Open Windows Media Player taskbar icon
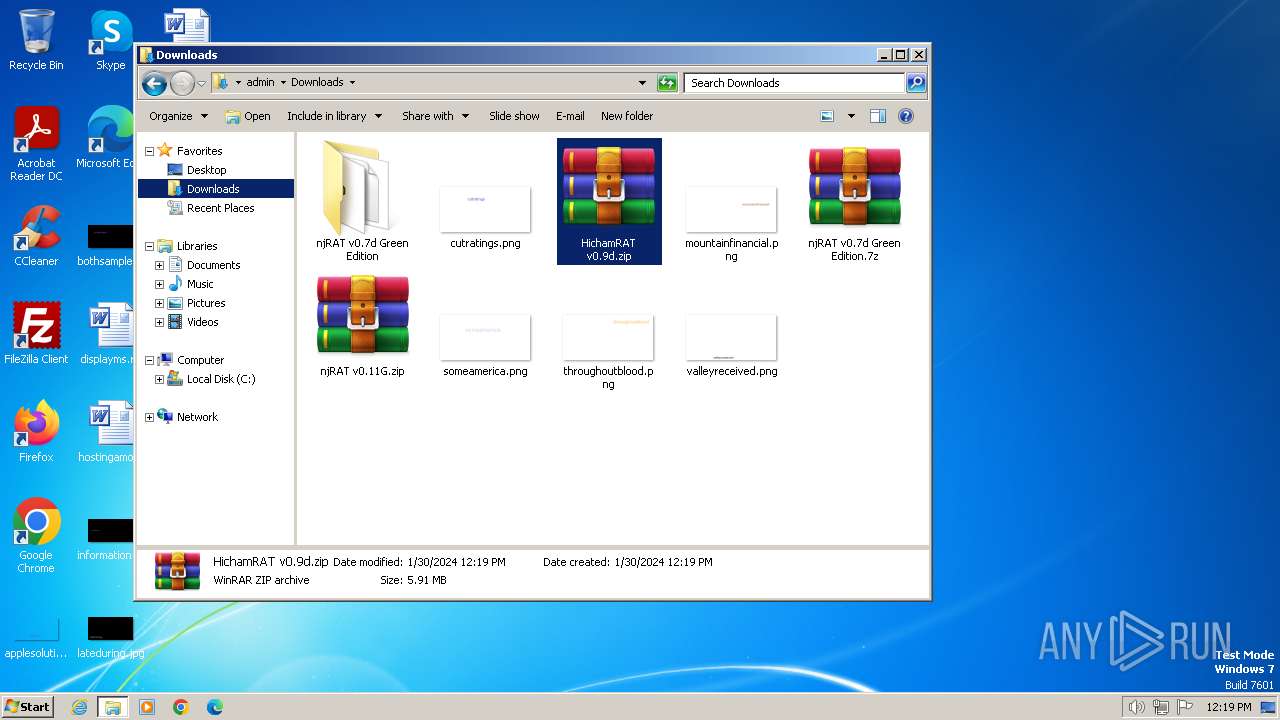1280x720 pixels. click(x=147, y=707)
